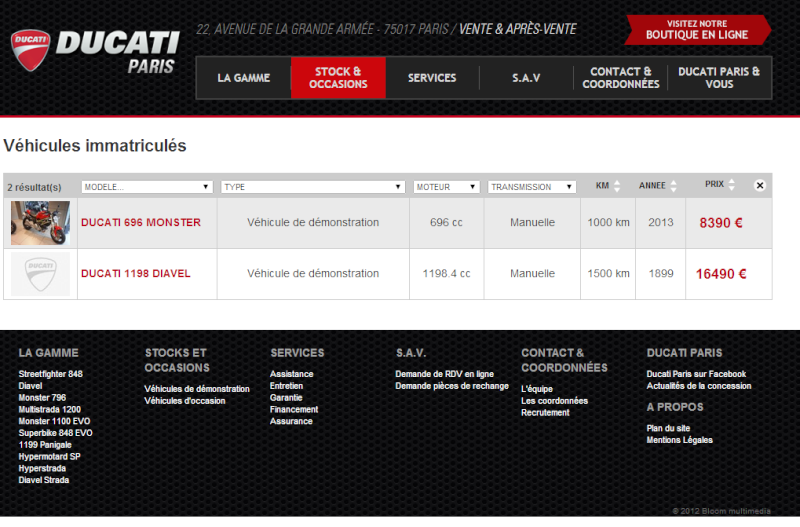Open footer link Diavel
This screenshot has height=527, width=800.
(x=30, y=386)
